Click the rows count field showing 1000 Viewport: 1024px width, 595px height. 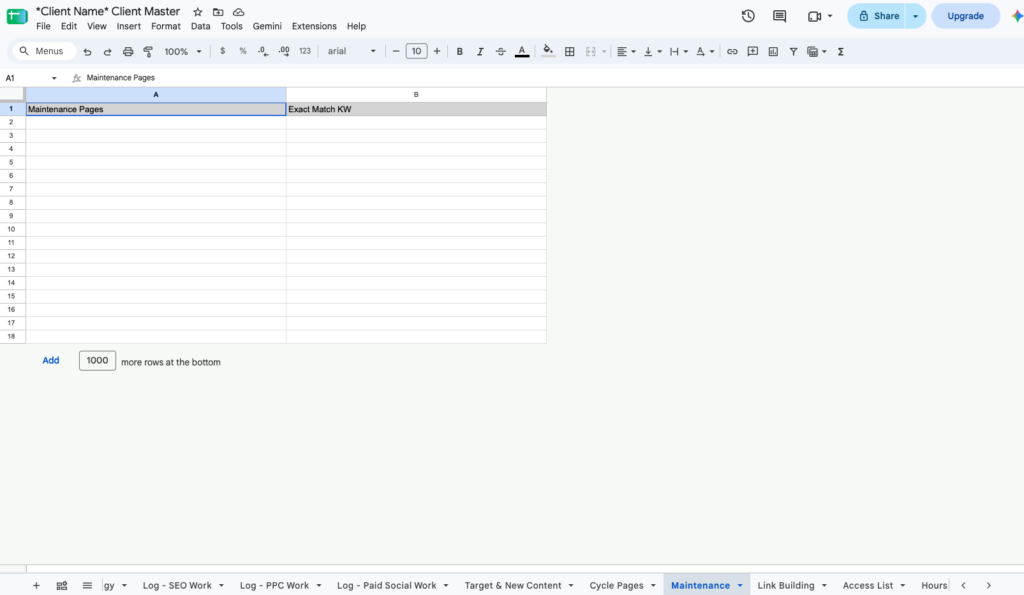point(97,361)
